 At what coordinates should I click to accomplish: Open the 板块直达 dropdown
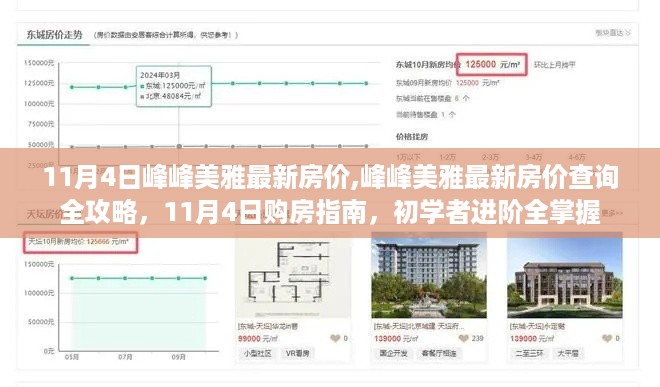tap(613, 32)
